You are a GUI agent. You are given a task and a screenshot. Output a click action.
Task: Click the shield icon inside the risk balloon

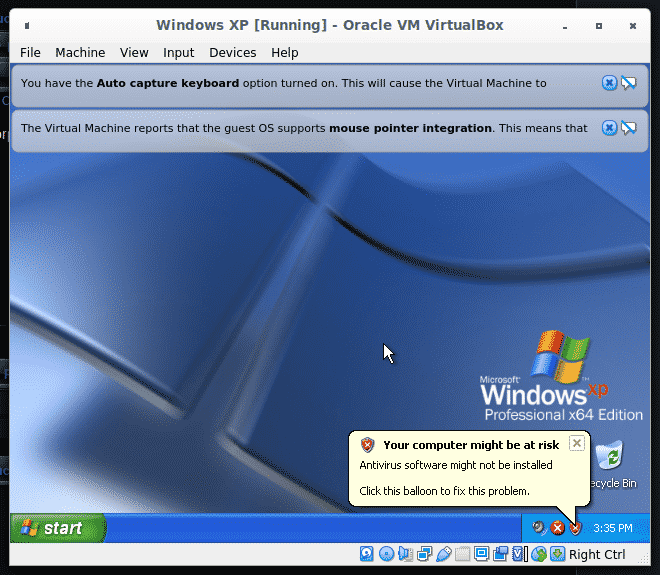click(x=367, y=445)
